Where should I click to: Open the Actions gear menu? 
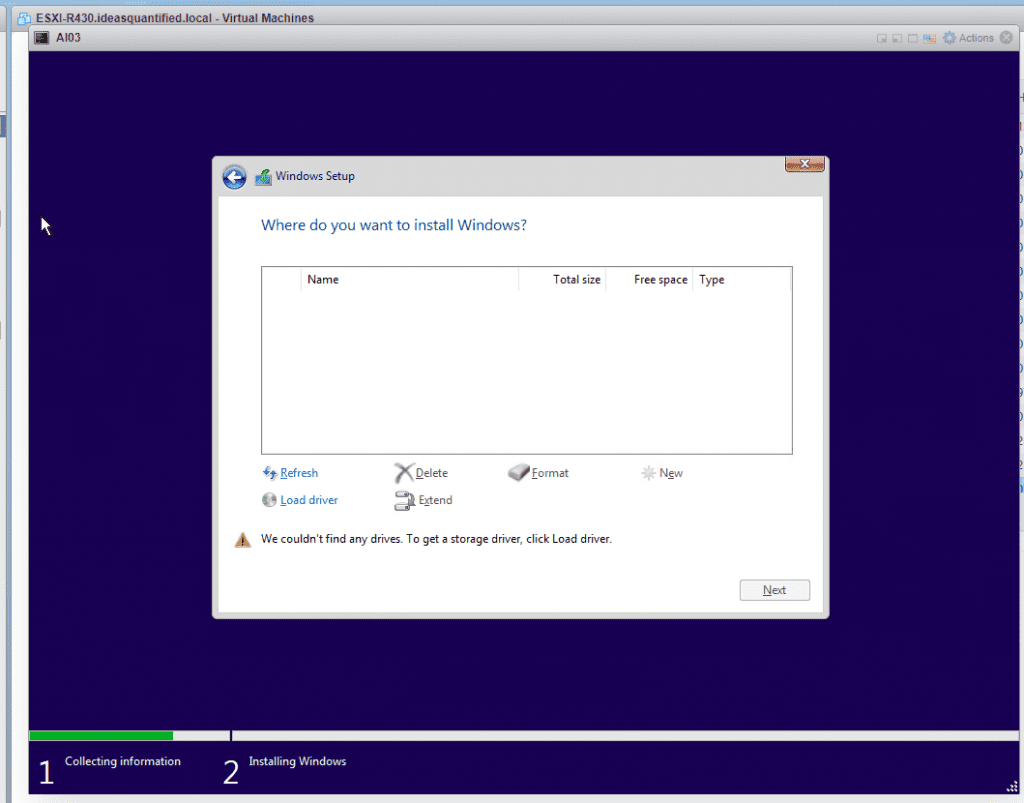point(968,38)
